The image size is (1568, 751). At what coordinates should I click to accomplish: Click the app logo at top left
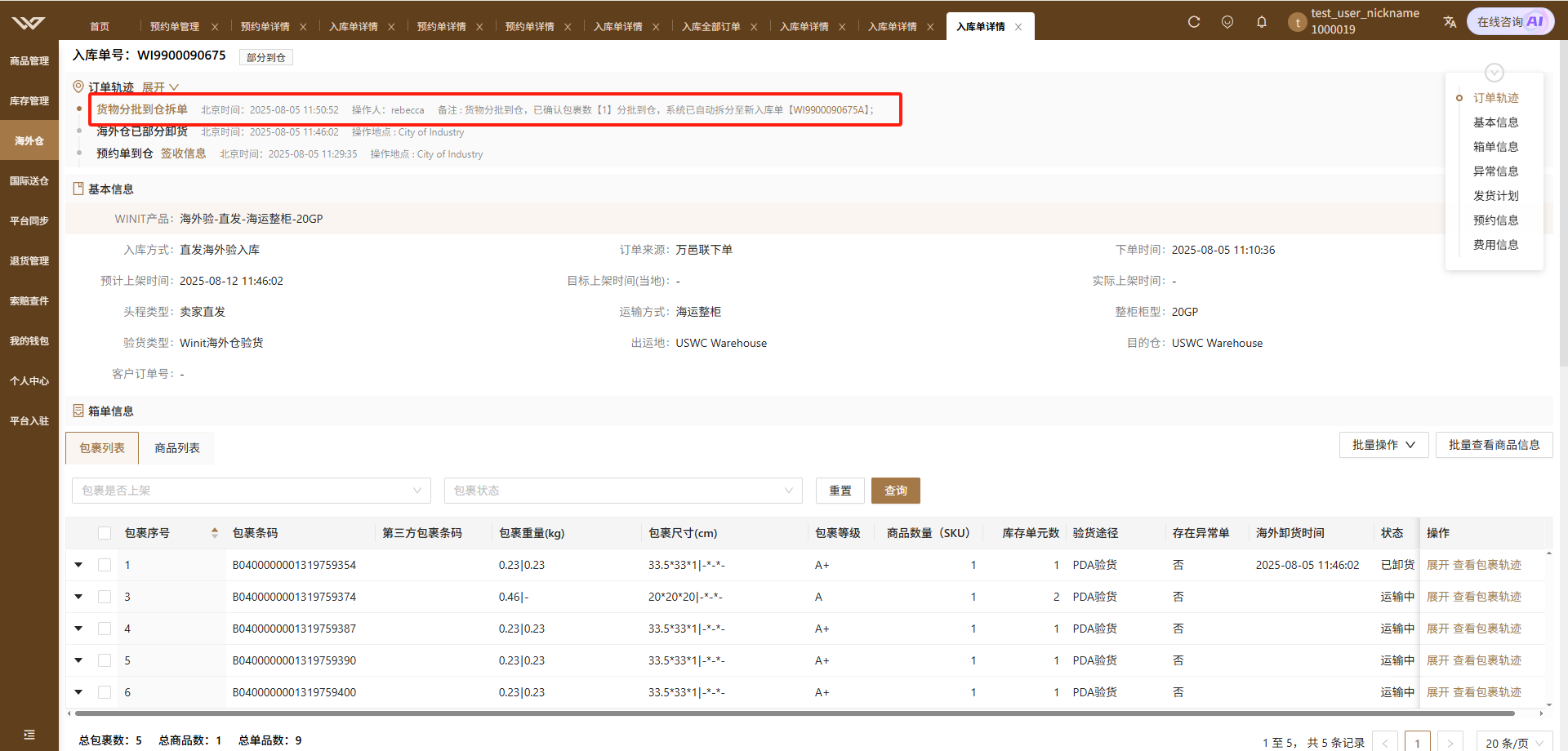point(29,22)
